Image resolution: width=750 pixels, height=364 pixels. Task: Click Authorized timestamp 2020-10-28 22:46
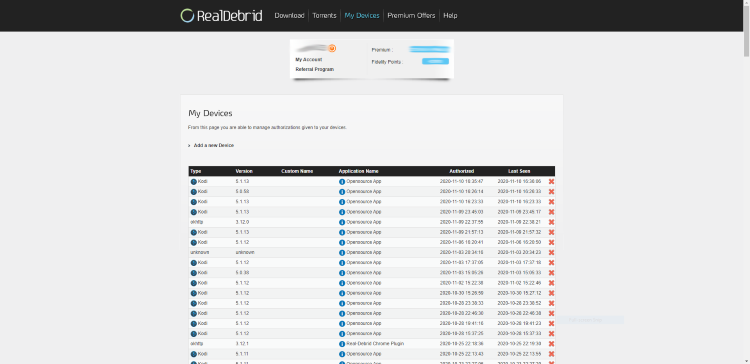462,313
